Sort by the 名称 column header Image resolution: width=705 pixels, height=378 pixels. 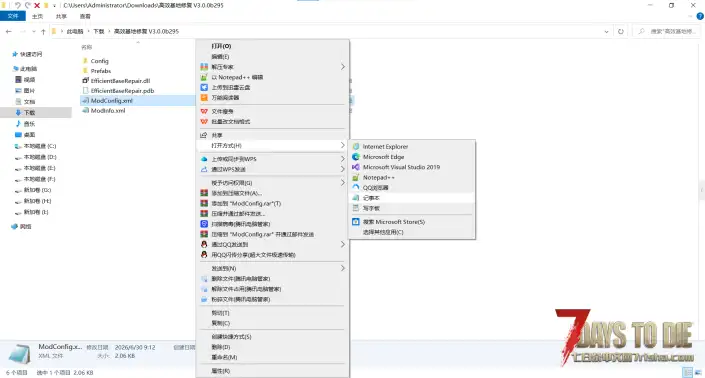pyautogui.click(x=87, y=47)
